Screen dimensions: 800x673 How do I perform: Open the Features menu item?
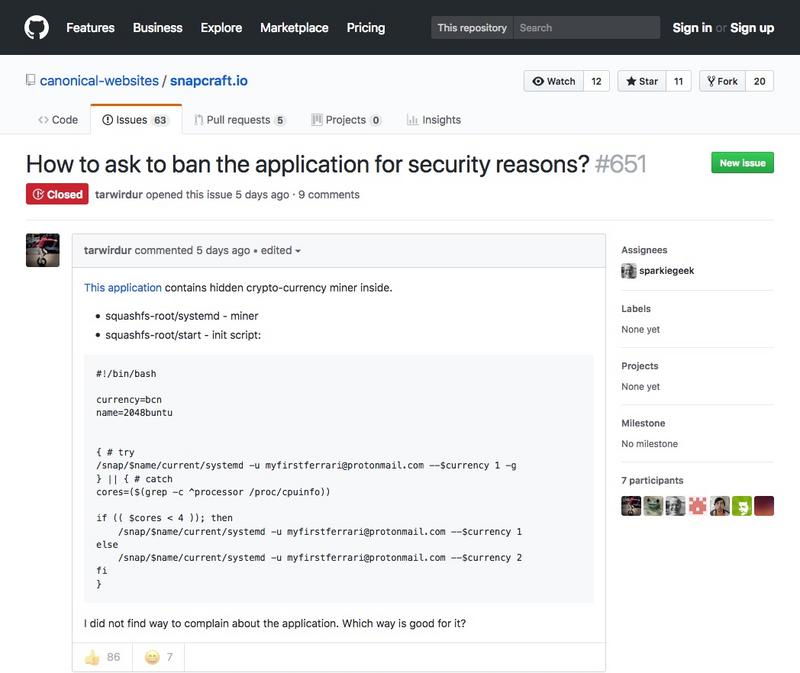click(x=90, y=28)
